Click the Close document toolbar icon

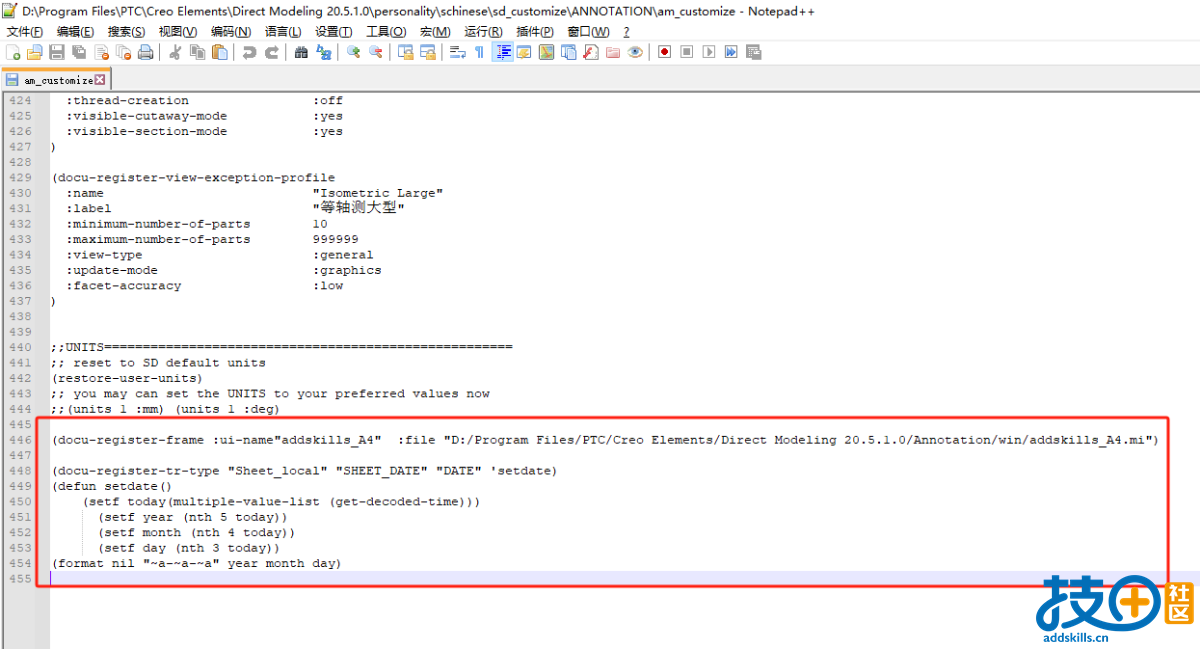101,52
